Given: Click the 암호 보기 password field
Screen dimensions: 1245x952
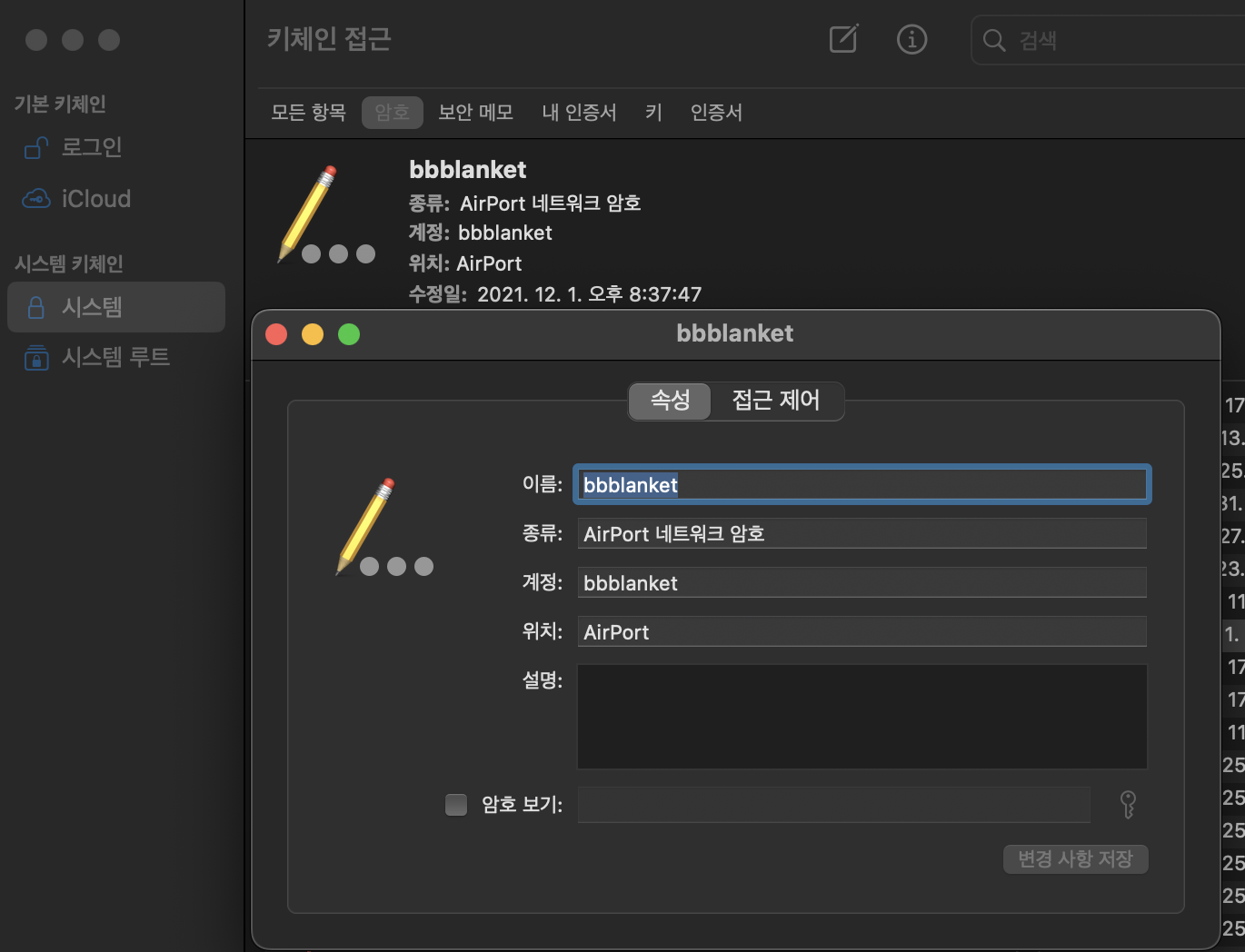Looking at the screenshot, I should [833, 805].
